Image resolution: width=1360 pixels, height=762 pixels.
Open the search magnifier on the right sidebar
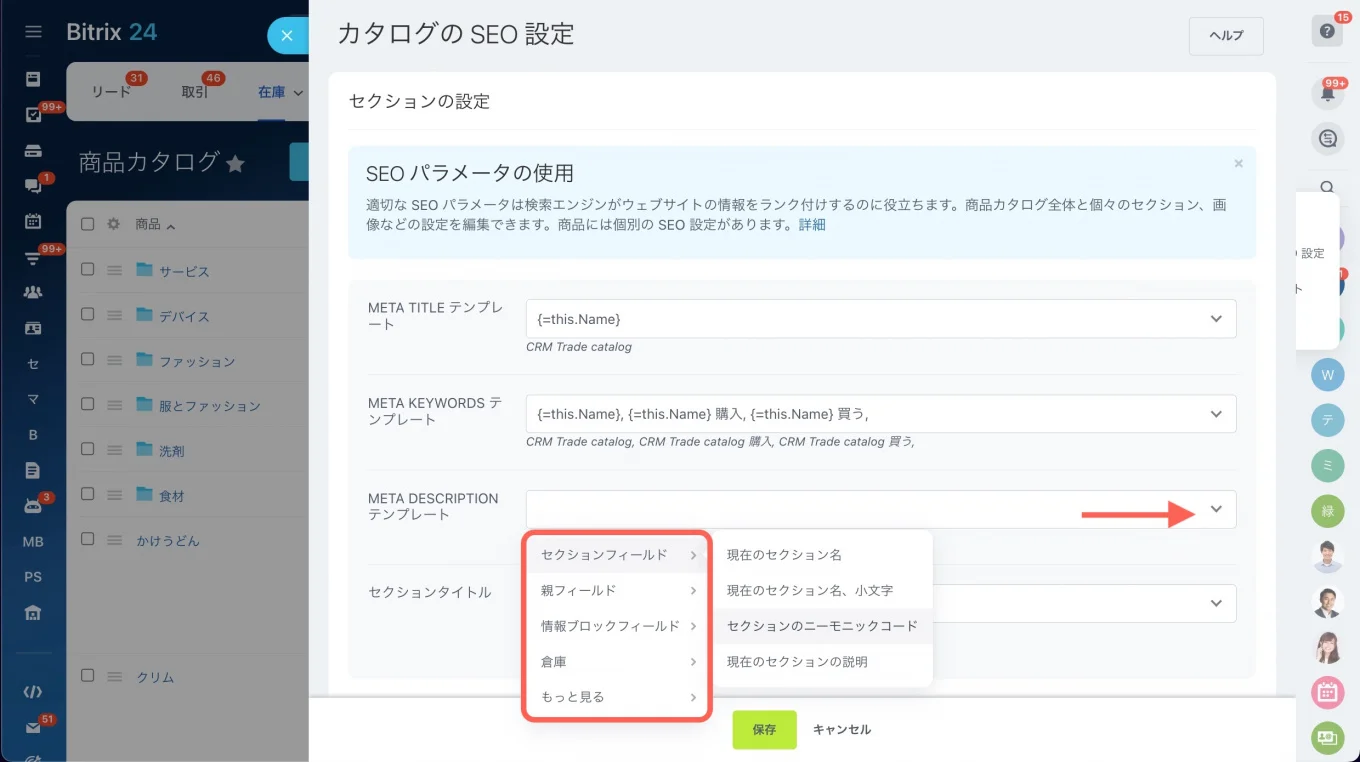click(1327, 187)
